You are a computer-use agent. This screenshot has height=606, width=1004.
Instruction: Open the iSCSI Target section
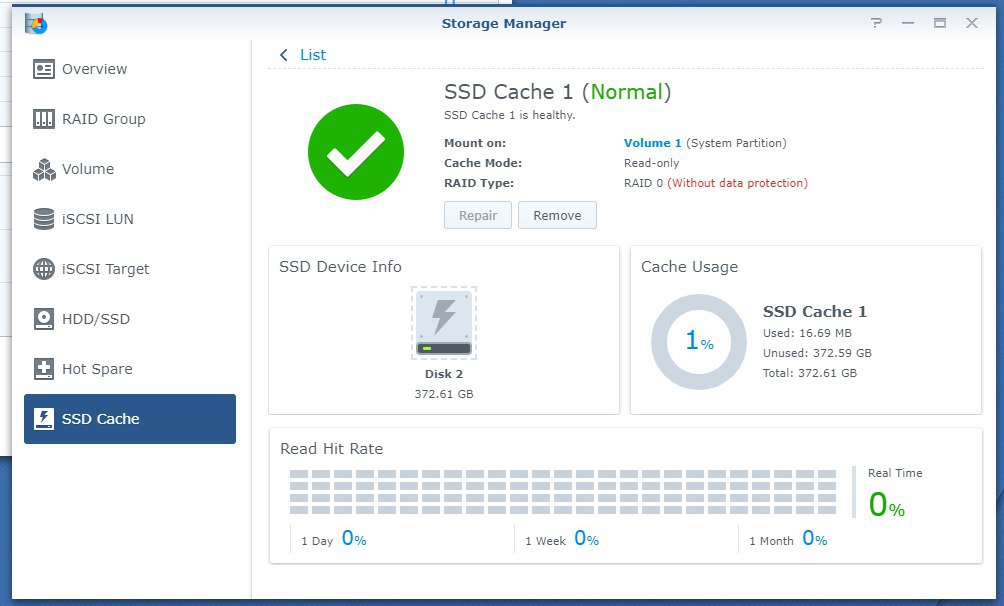130,269
